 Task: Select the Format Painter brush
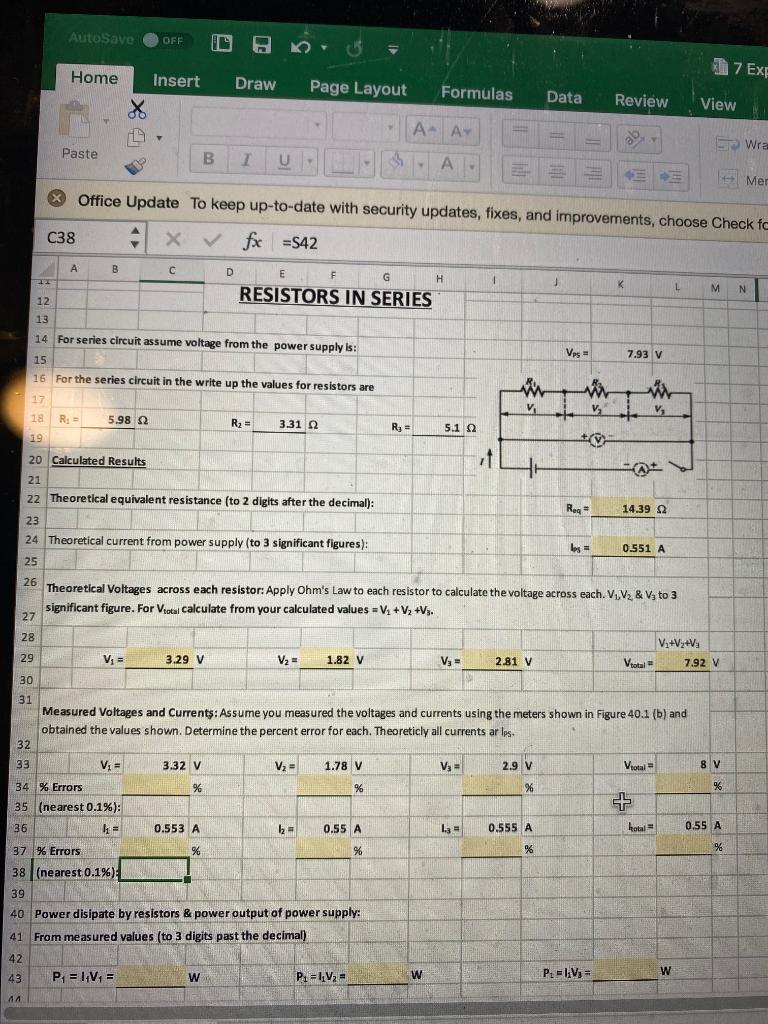(135, 167)
